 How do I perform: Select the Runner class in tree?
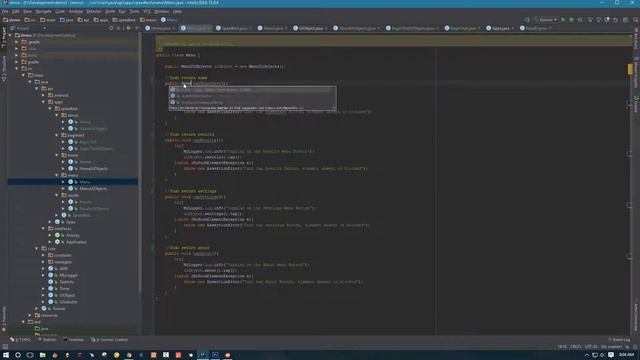59,309
